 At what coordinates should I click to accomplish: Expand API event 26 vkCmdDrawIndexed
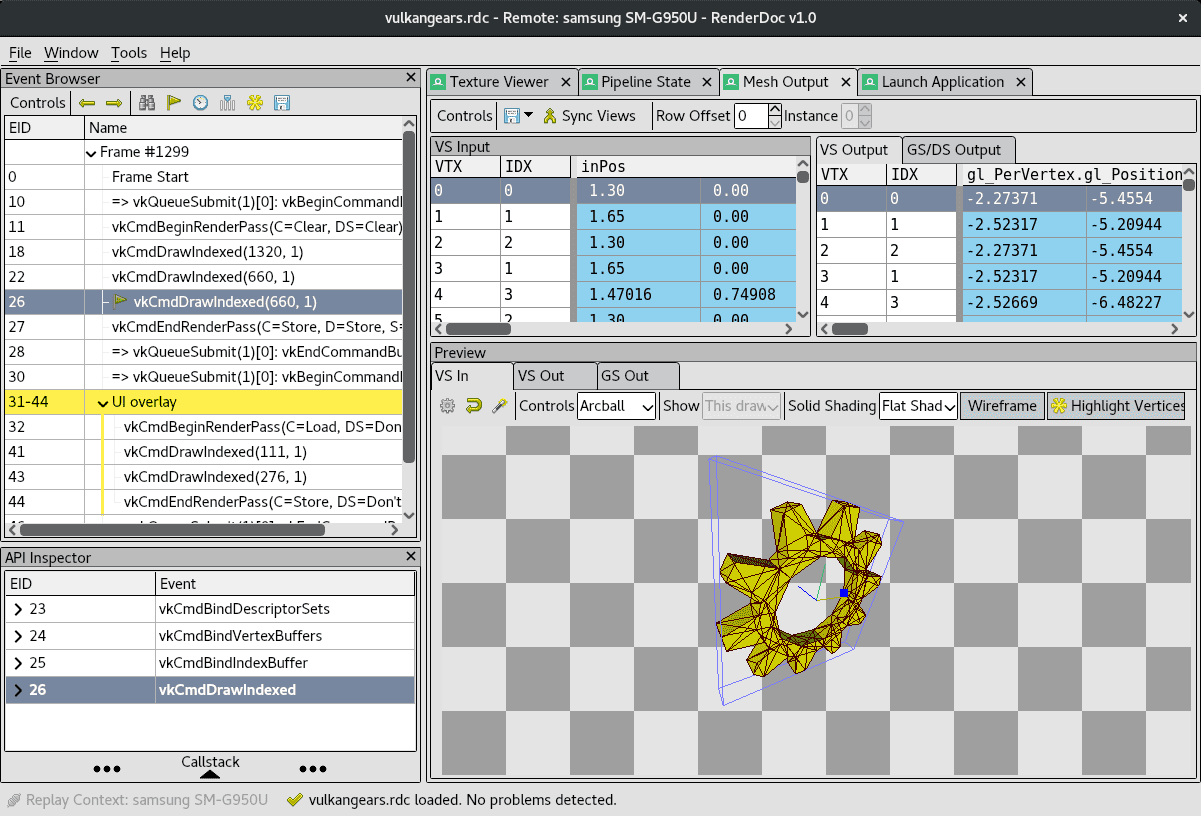coord(18,690)
